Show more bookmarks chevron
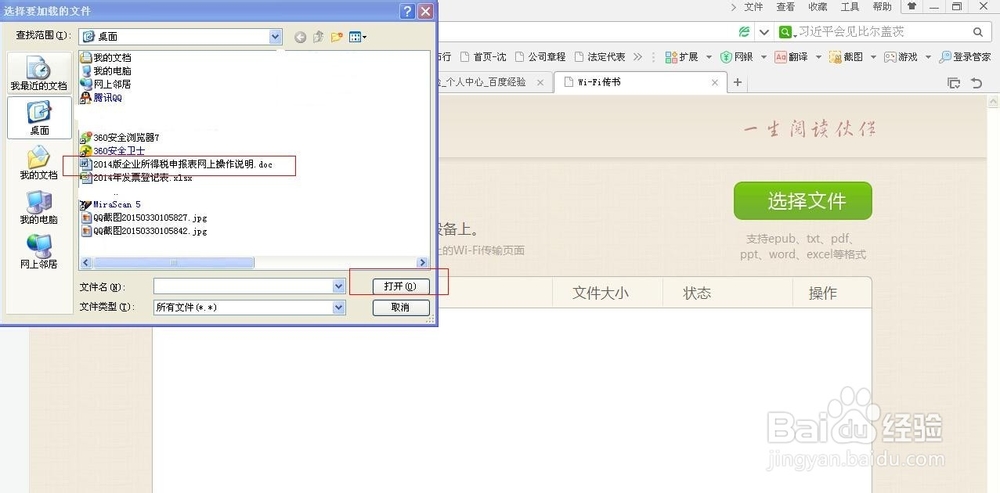This screenshot has width=1000, height=493. click(x=637, y=57)
